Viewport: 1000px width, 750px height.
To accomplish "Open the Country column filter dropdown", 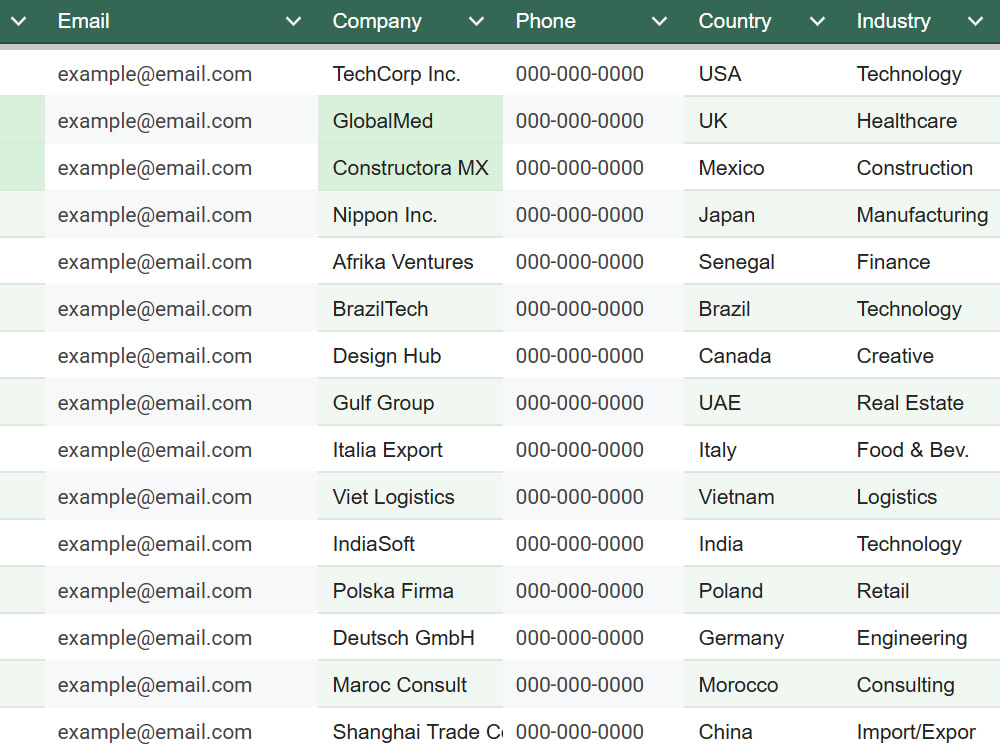I will [x=818, y=22].
